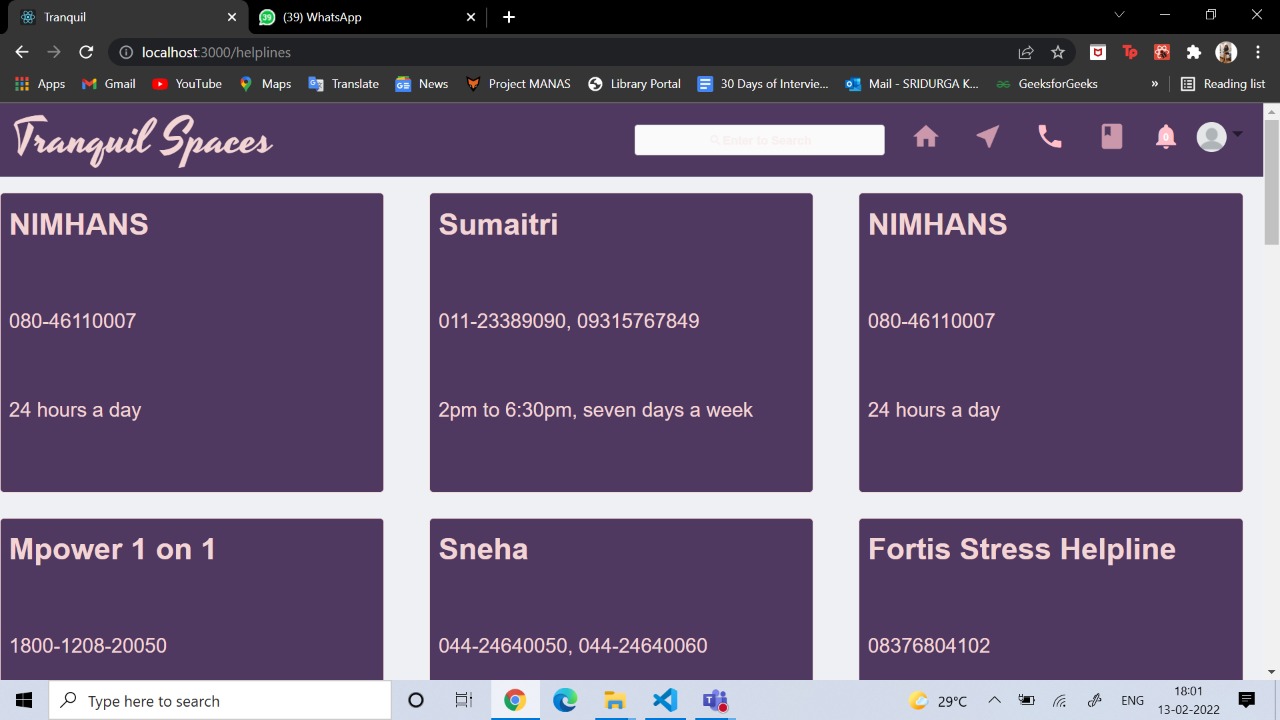Click the taskbar search box

pyautogui.click(x=220, y=701)
